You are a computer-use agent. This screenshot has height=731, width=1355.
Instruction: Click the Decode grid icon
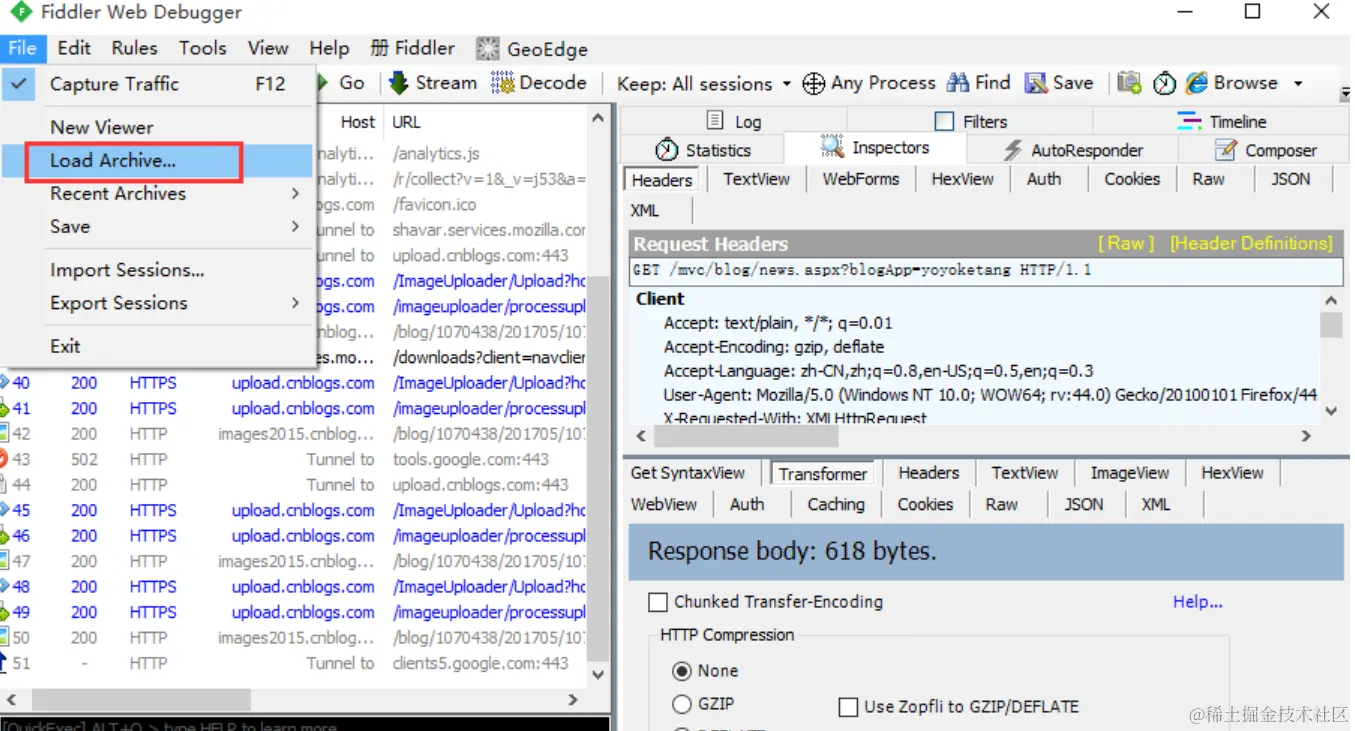click(503, 83)
